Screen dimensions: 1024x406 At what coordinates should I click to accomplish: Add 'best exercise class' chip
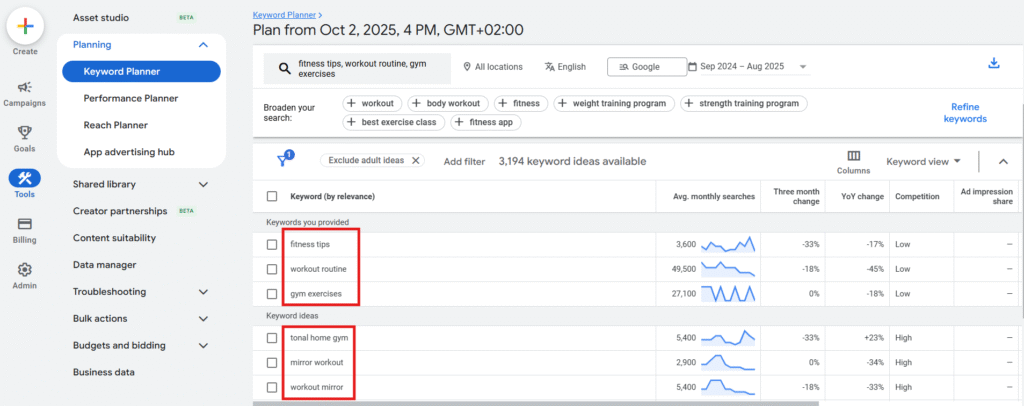pos(394,122)
